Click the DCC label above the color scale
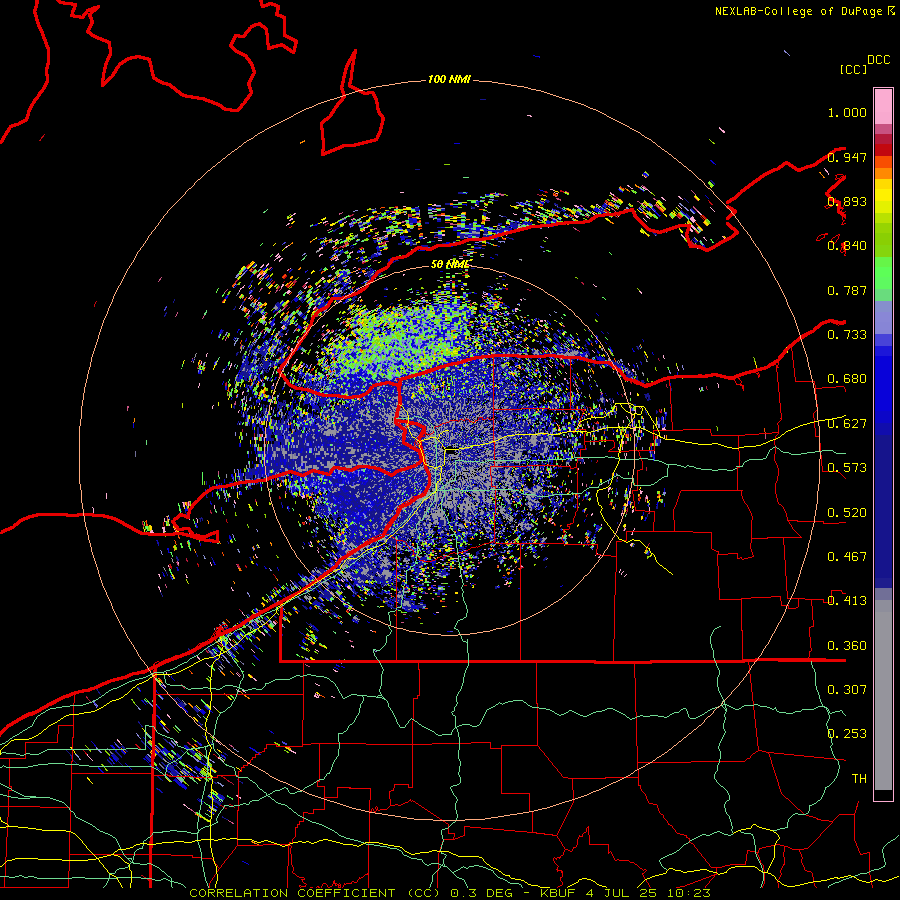The width and height of the screenshot is (900, 900). pyautogui.click(x=879, y=60)
